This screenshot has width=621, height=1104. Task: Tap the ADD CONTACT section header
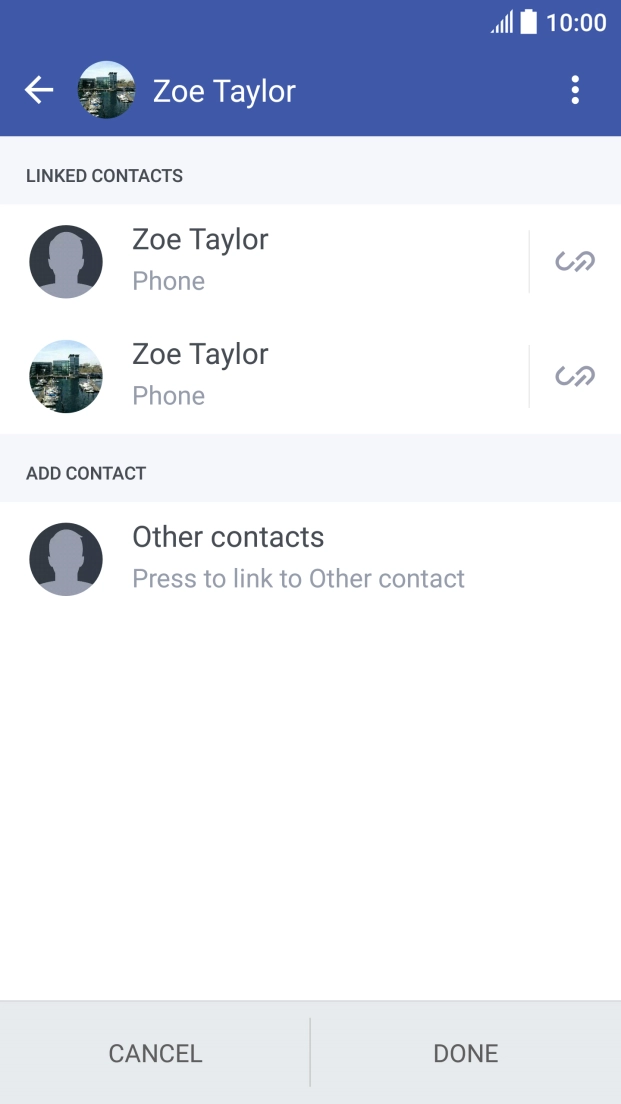click(86, 473)
